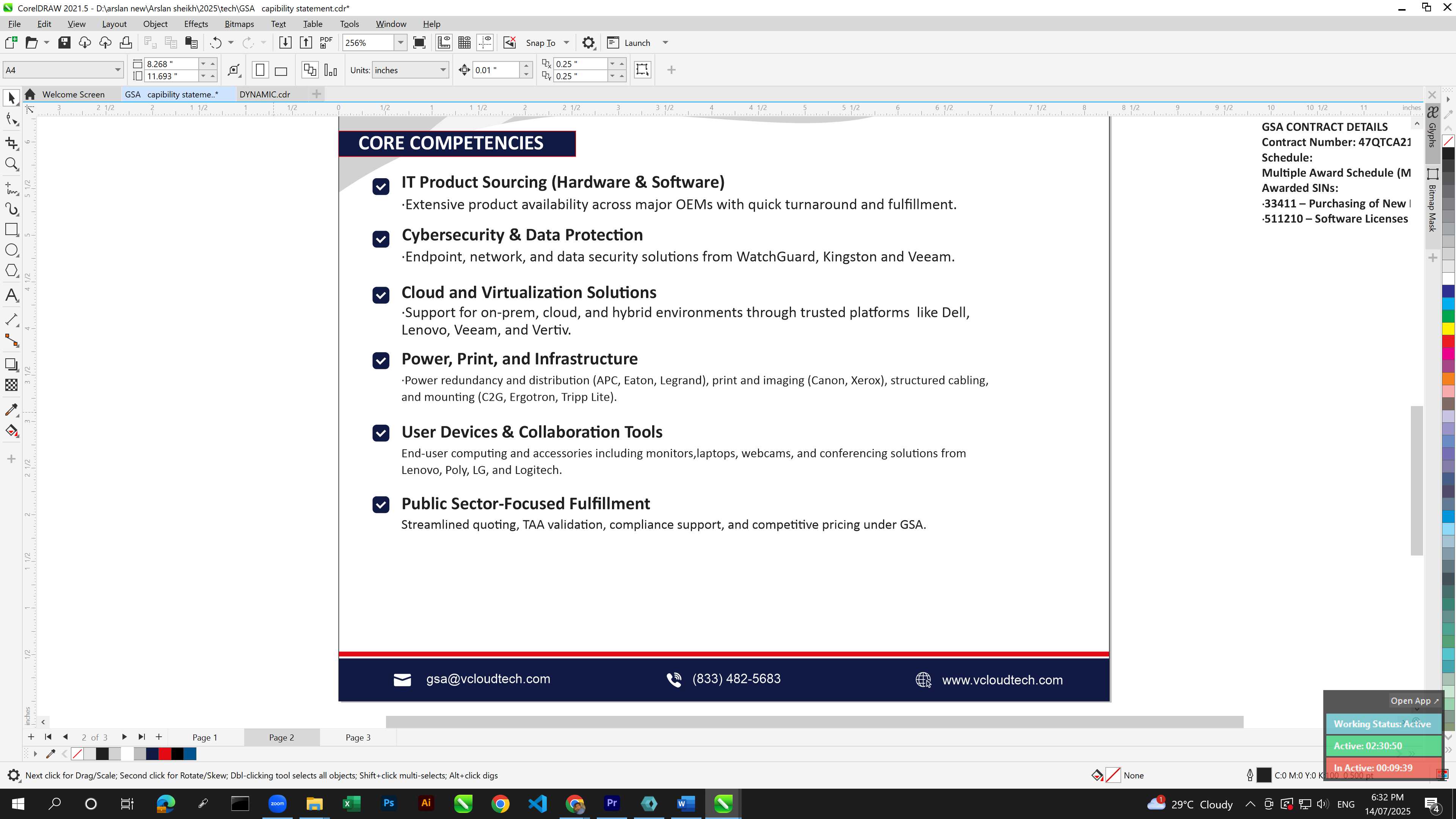Select the Drop Shadow tool
The height and width of the screenshot is (819, 1456).
(x=11, y=364)
